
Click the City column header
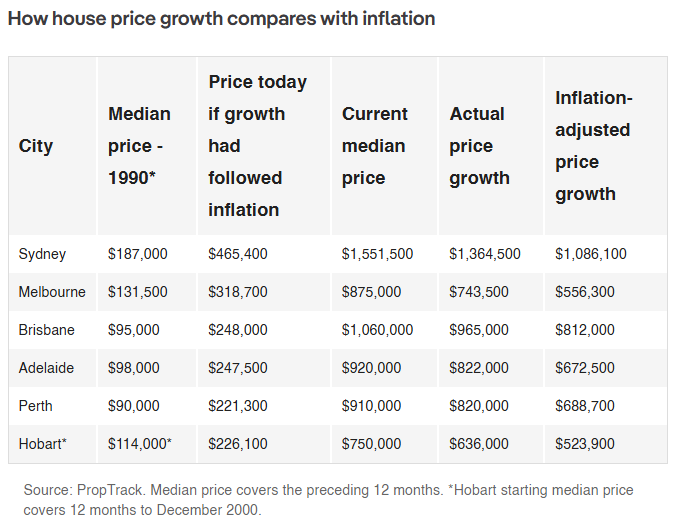(x=36, y=146)
